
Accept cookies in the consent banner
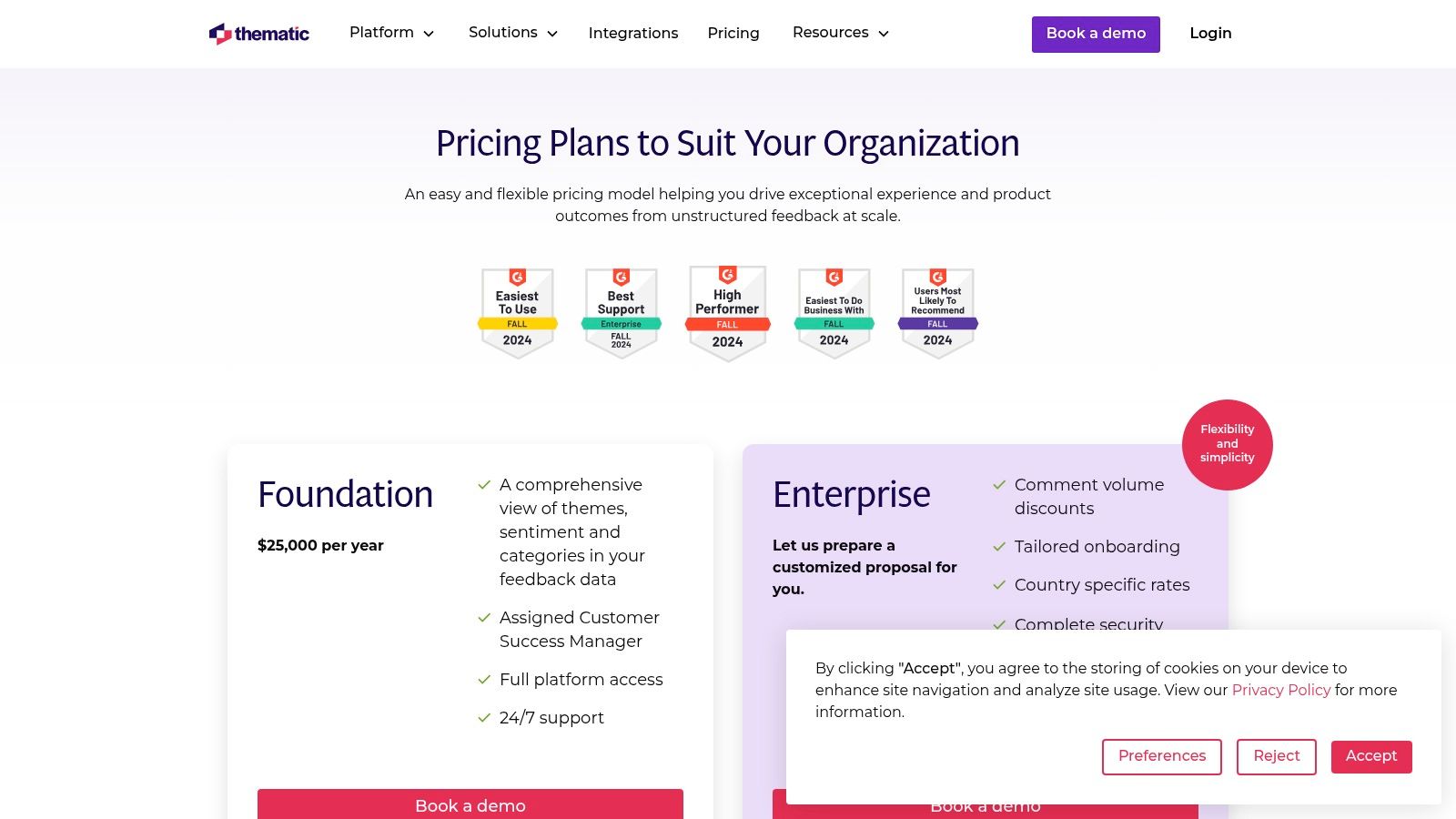coord(1371,756)
